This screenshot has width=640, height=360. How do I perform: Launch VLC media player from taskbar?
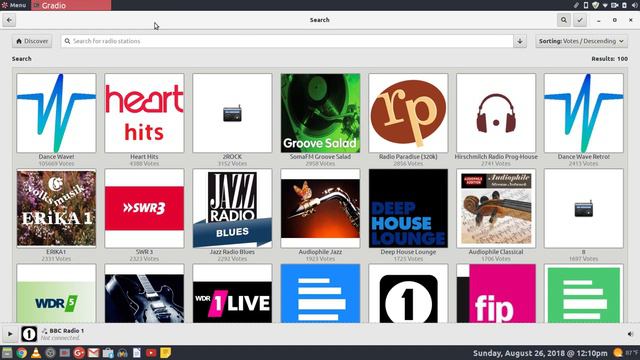[36, 353]
